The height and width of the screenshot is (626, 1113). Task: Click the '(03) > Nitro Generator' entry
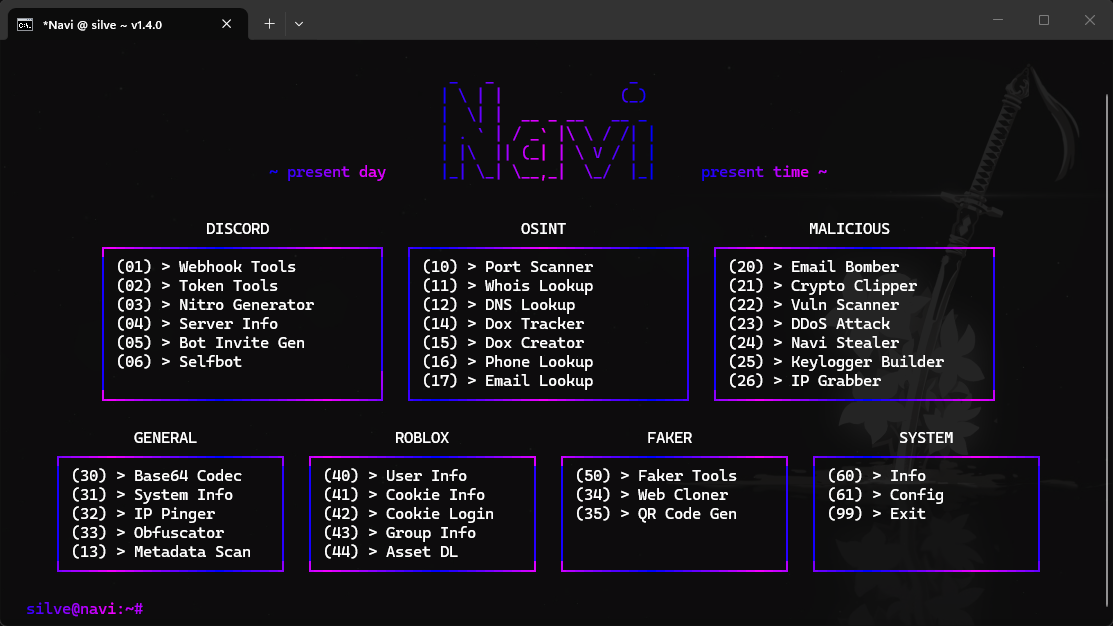(215, 305)
